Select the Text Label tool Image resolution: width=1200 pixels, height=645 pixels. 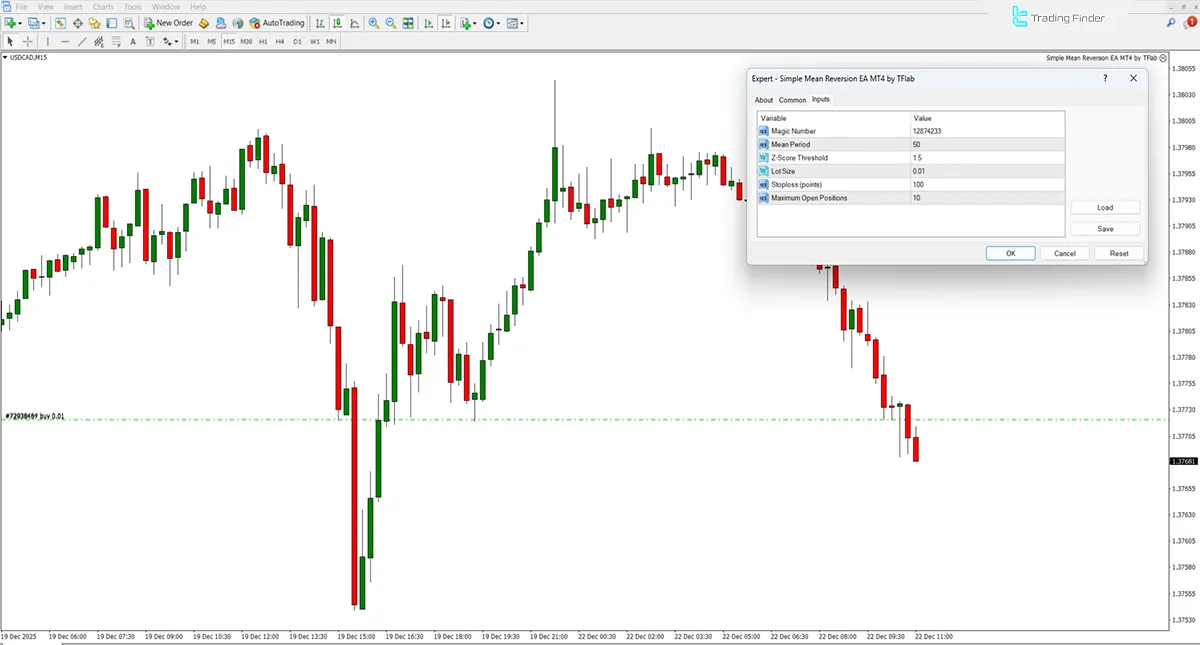point(150,41)
